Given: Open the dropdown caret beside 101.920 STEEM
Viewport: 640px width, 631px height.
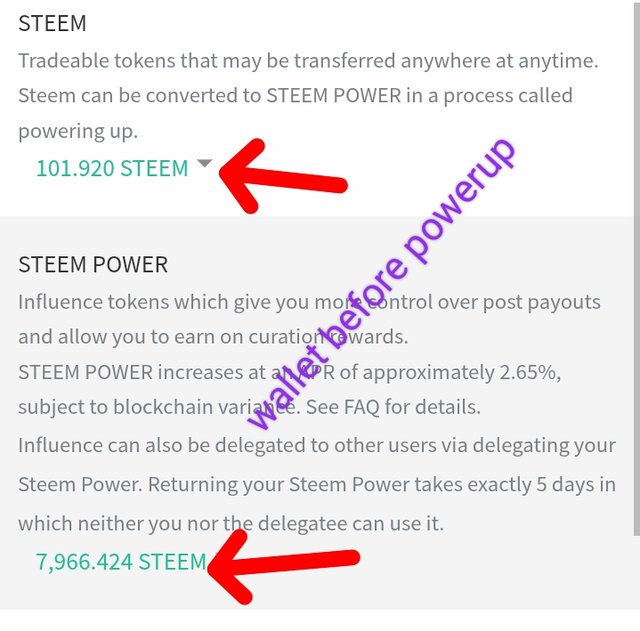Looking at the screenshot, I should click(205, 164).
